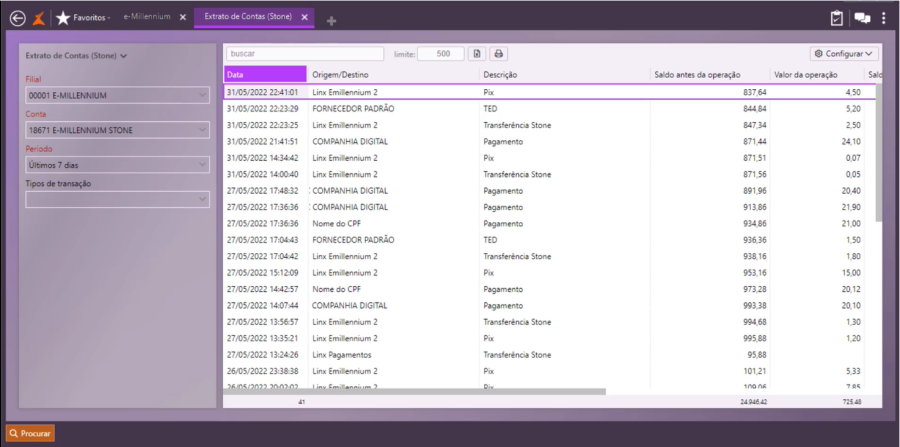Sort by Saldo antes da operação header
The image size is (900, 447).
(x=710, y=75)
